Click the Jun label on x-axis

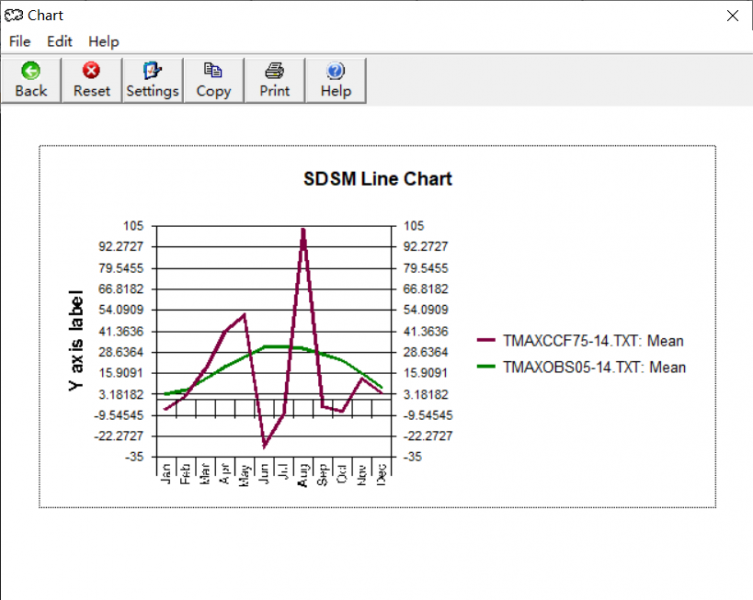[x=264, y=472]
